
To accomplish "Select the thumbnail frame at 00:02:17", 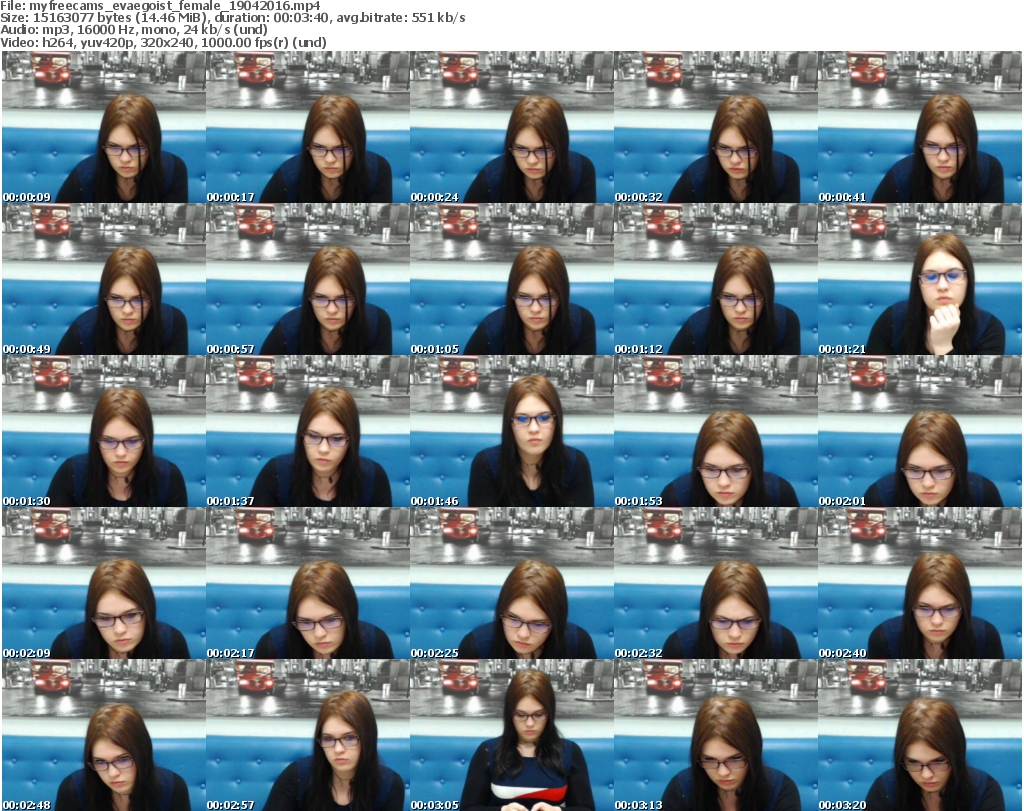I will tap(308, 583).
